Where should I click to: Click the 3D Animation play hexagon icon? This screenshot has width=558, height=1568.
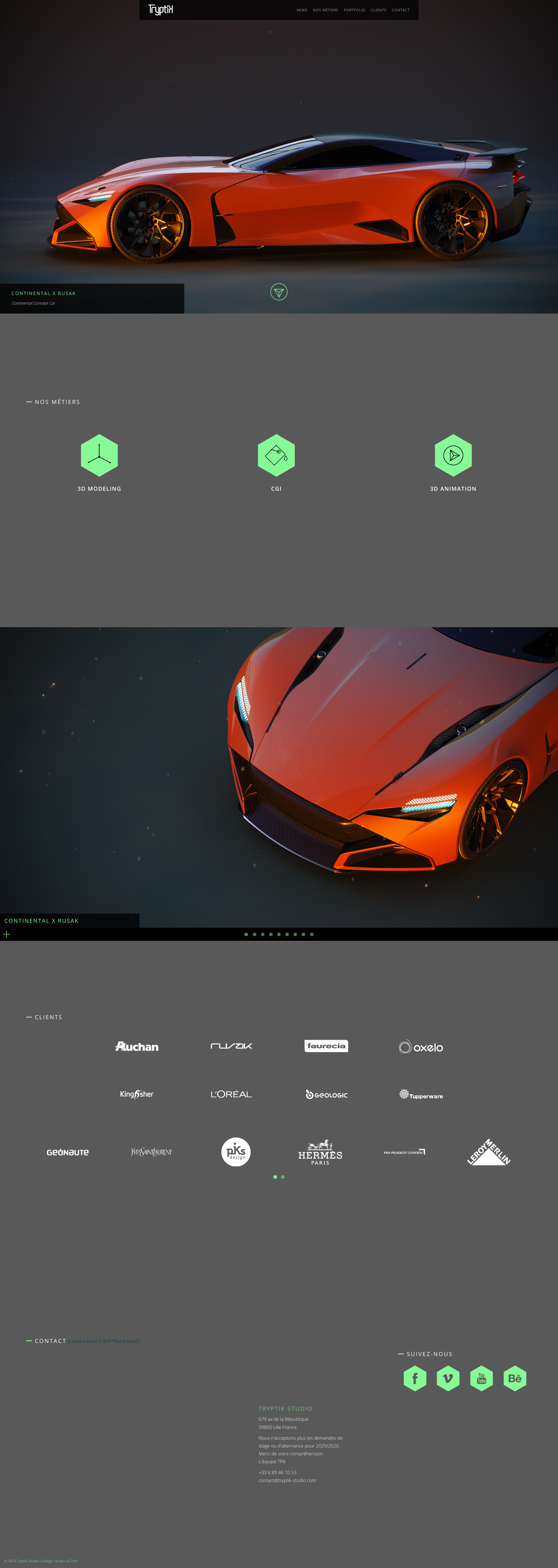[x=453, y=455]
